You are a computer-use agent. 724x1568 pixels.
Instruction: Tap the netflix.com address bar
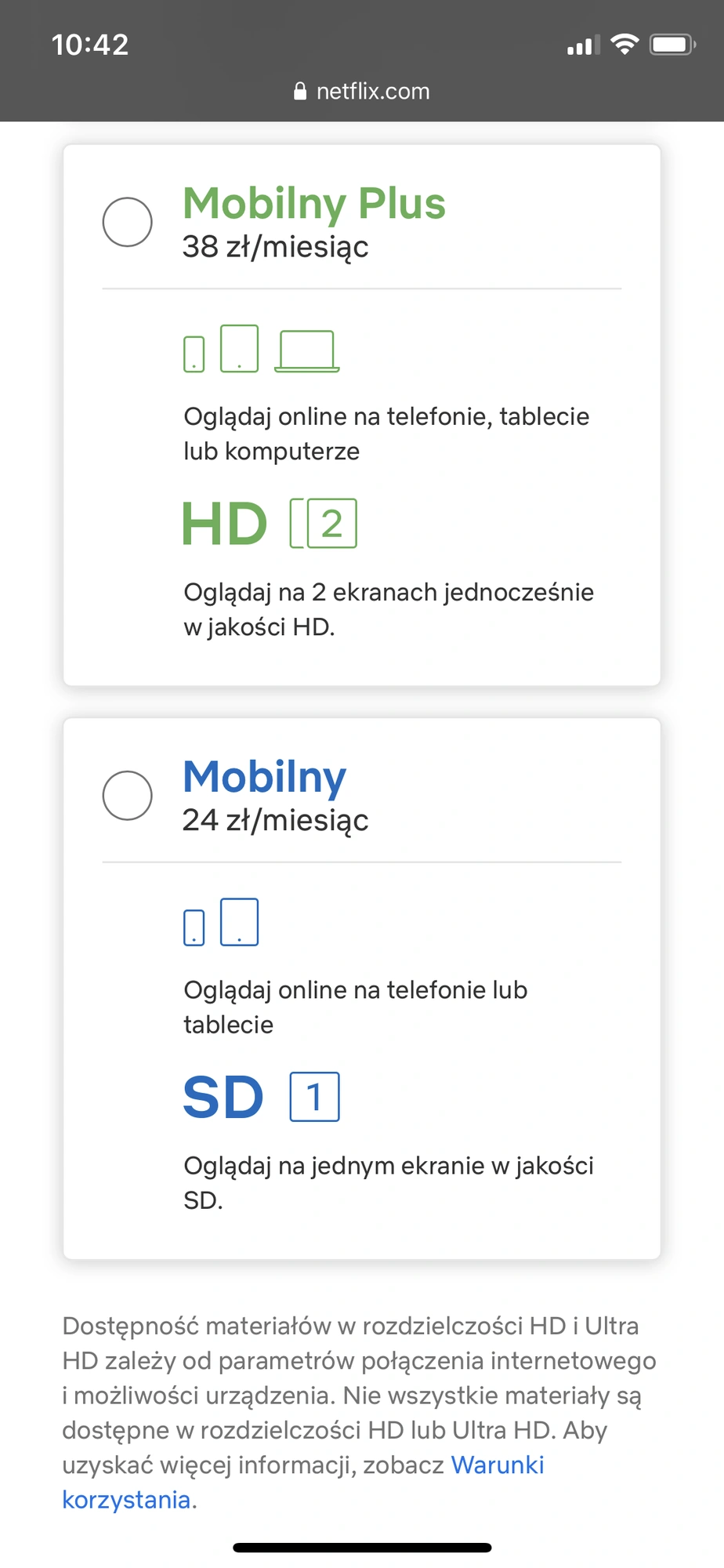pyautogui.click(x=362, y=92)
